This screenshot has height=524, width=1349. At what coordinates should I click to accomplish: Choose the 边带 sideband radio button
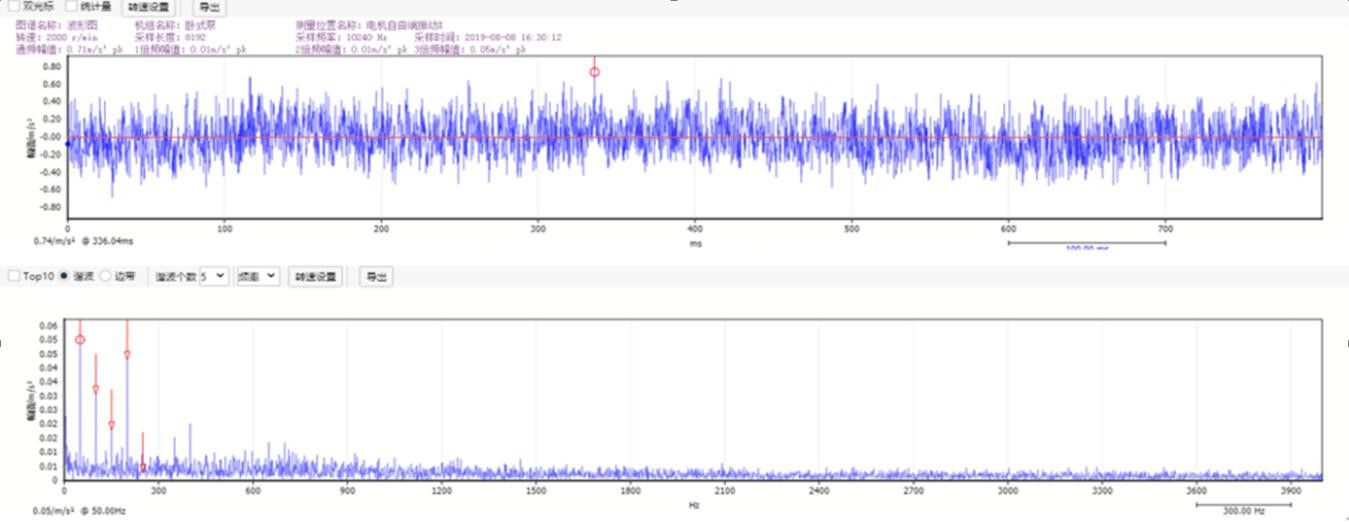106,276
